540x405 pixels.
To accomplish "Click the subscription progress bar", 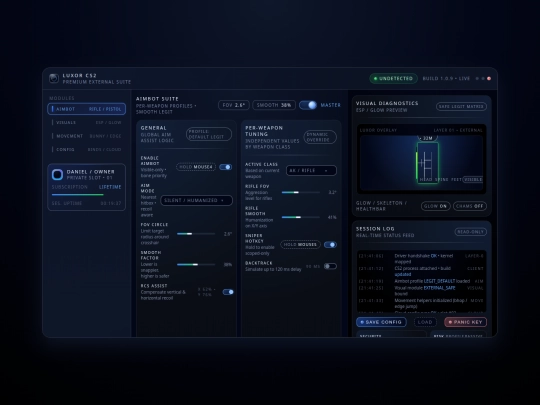I will coord(86,195).
